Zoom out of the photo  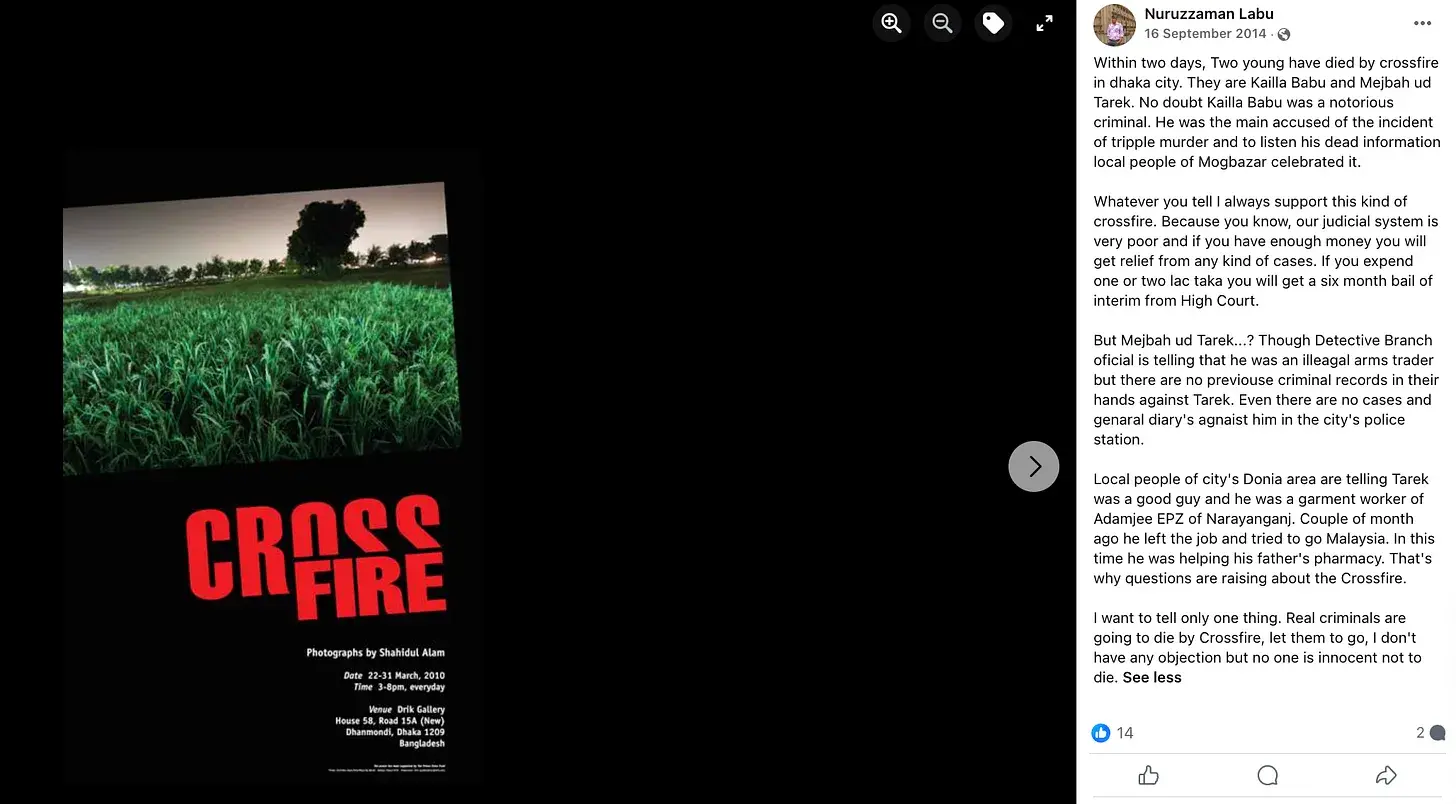point(942,23)
